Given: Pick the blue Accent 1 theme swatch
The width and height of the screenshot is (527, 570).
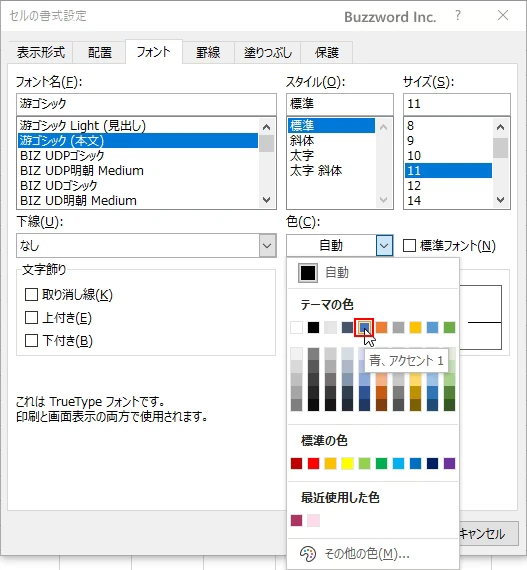Looking at the screenshot, I should coord(364,328).
